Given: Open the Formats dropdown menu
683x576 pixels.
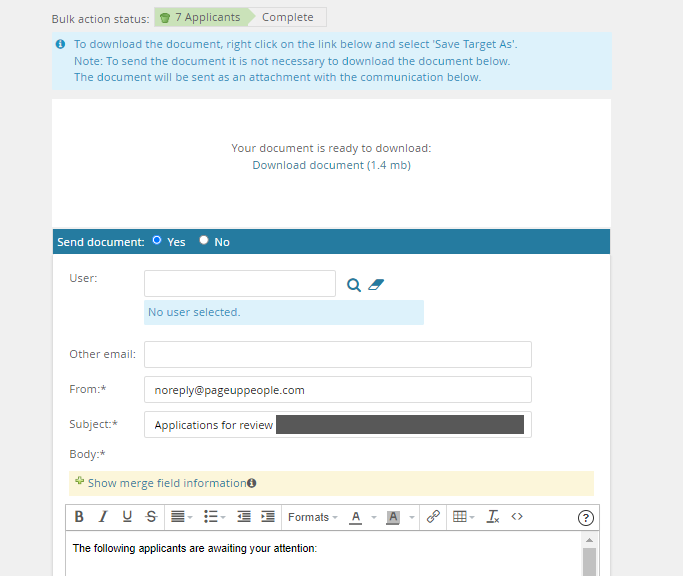Looking at the screenshot, I should 313,517.
